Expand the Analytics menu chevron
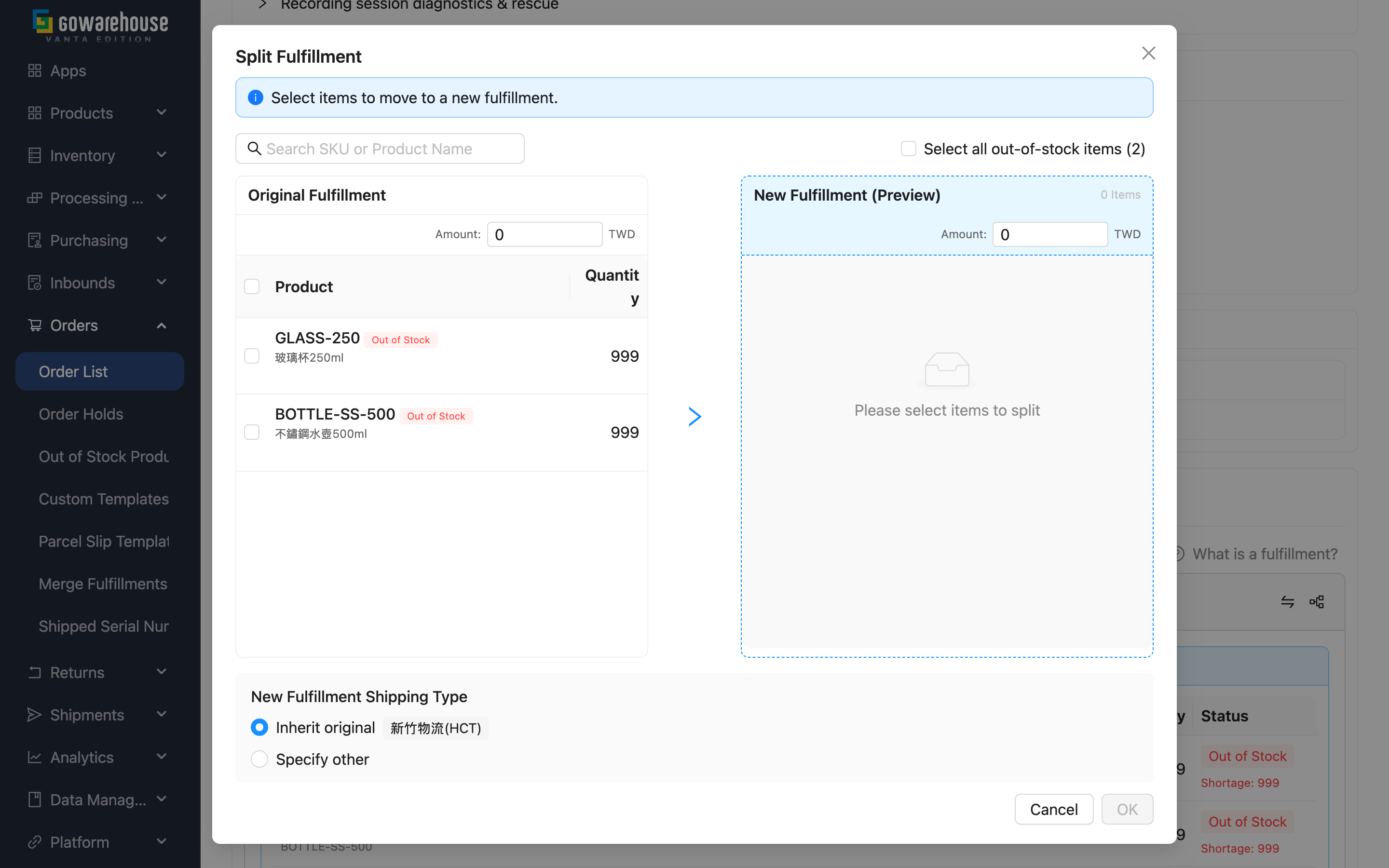The image size is (1389, 868). 162,757
